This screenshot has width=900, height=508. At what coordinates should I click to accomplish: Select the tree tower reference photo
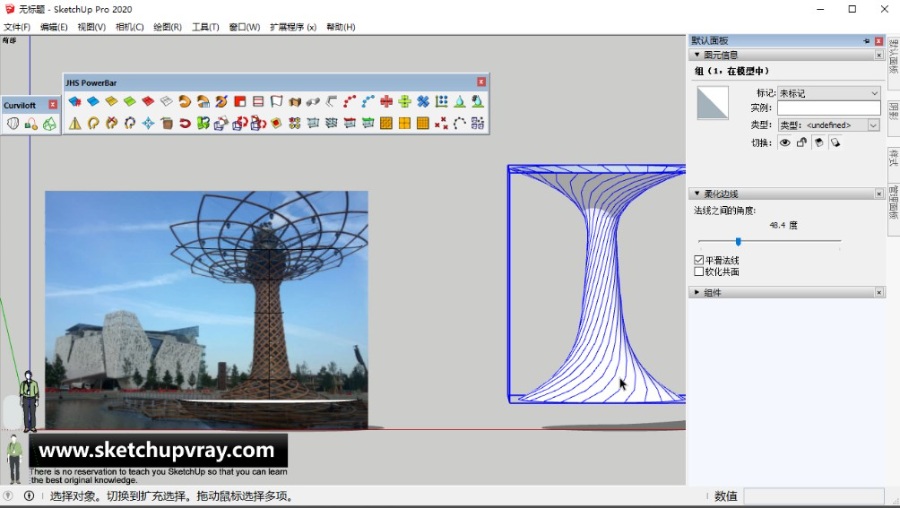click(x=207, y=310)
